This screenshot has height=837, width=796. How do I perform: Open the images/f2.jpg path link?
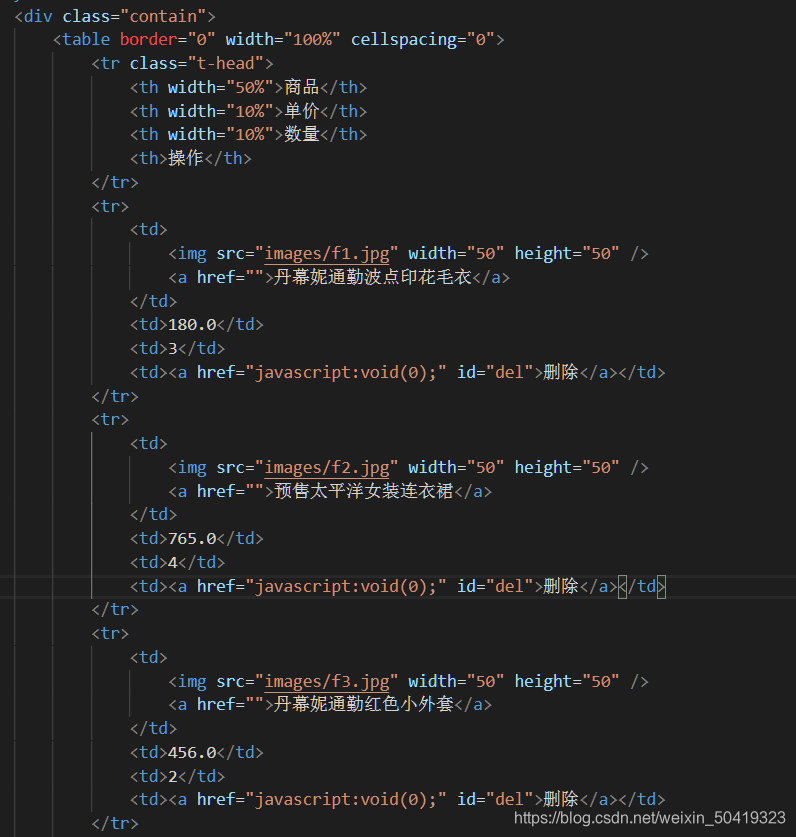[x=327, y=467]
